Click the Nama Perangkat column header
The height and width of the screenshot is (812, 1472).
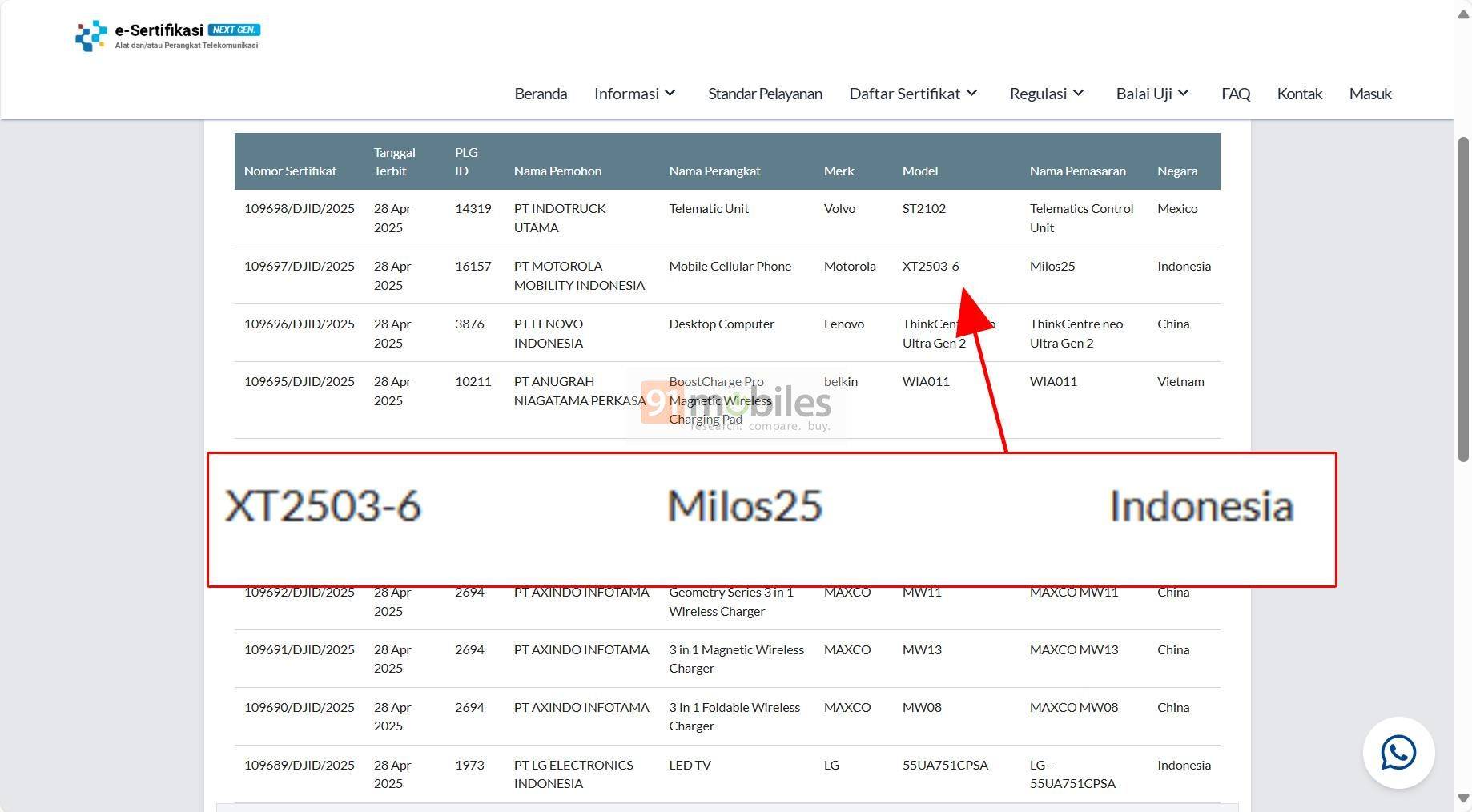point(714,171)
